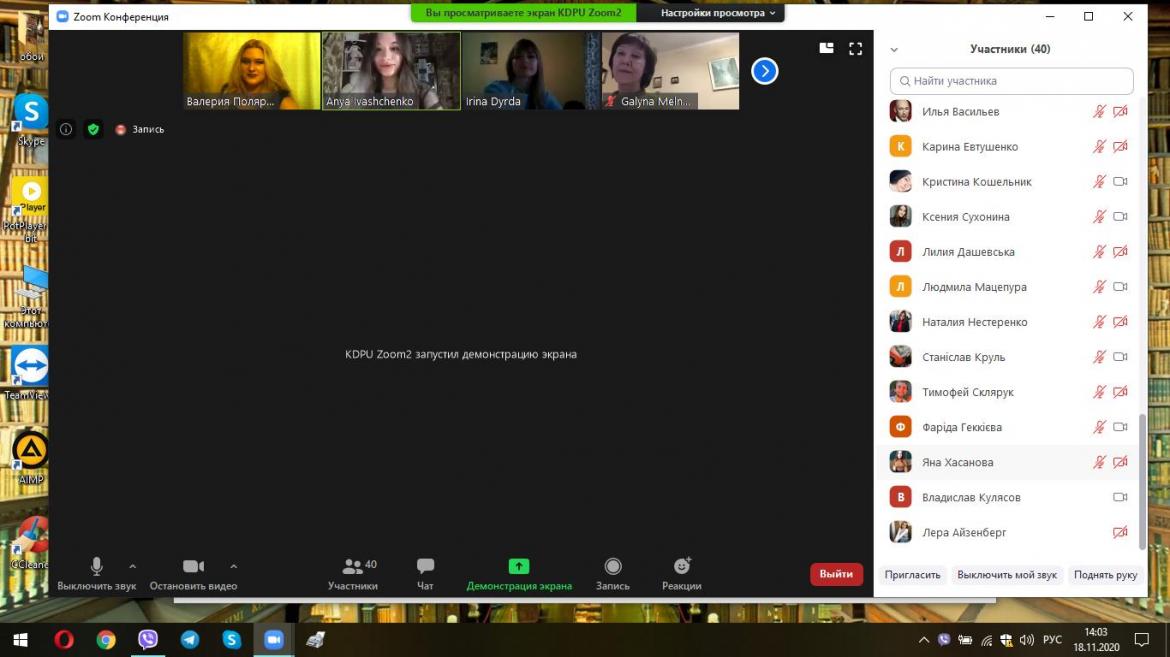
Task: Click the green encryption shield icon
Action: [93, 129]
